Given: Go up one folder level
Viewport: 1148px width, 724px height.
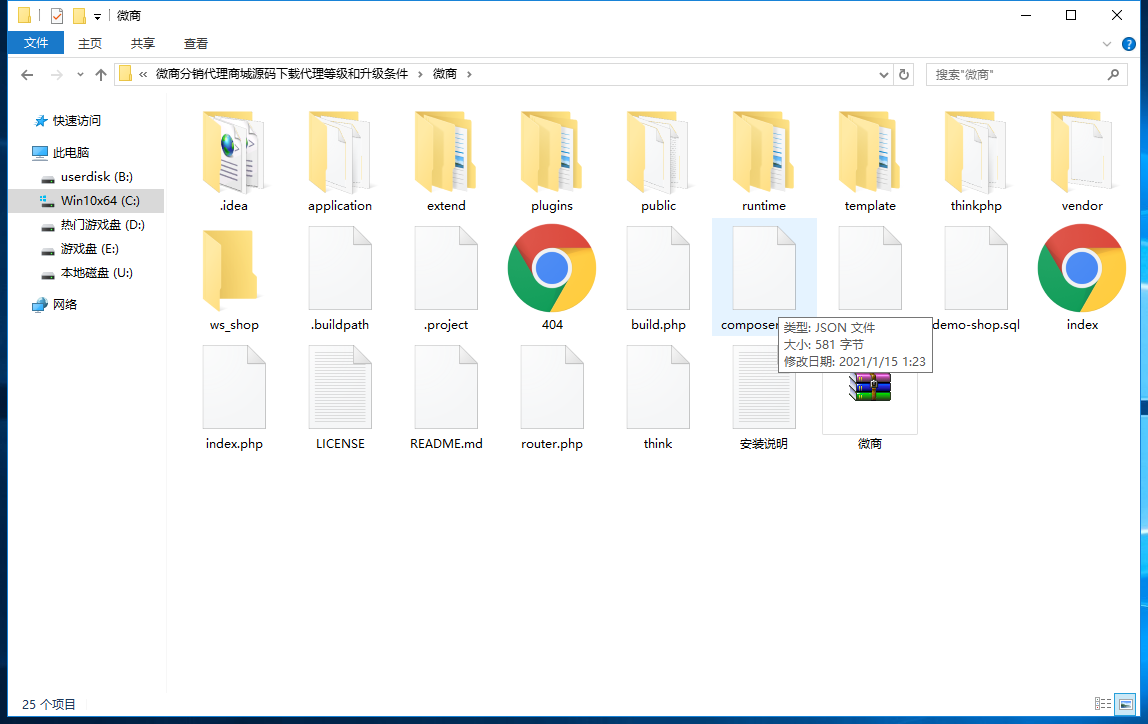Looking at the screenshot, I should click(x=101, y=74).
